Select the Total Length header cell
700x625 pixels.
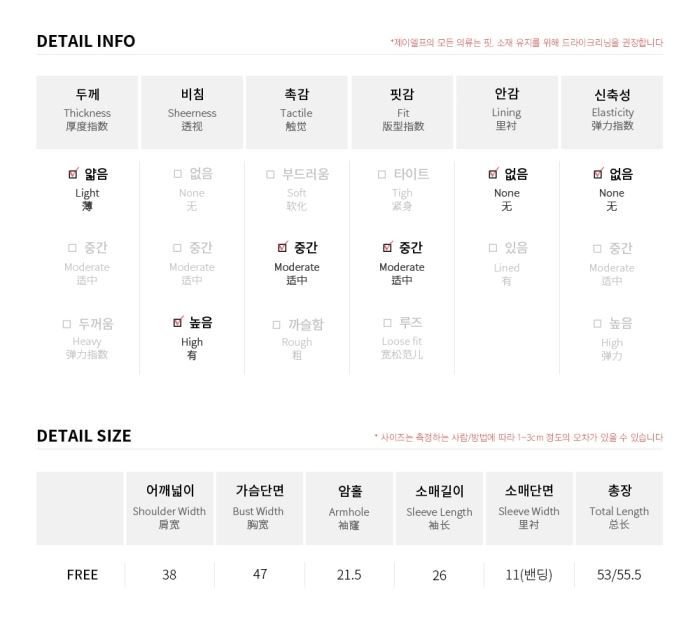point(619,508)
